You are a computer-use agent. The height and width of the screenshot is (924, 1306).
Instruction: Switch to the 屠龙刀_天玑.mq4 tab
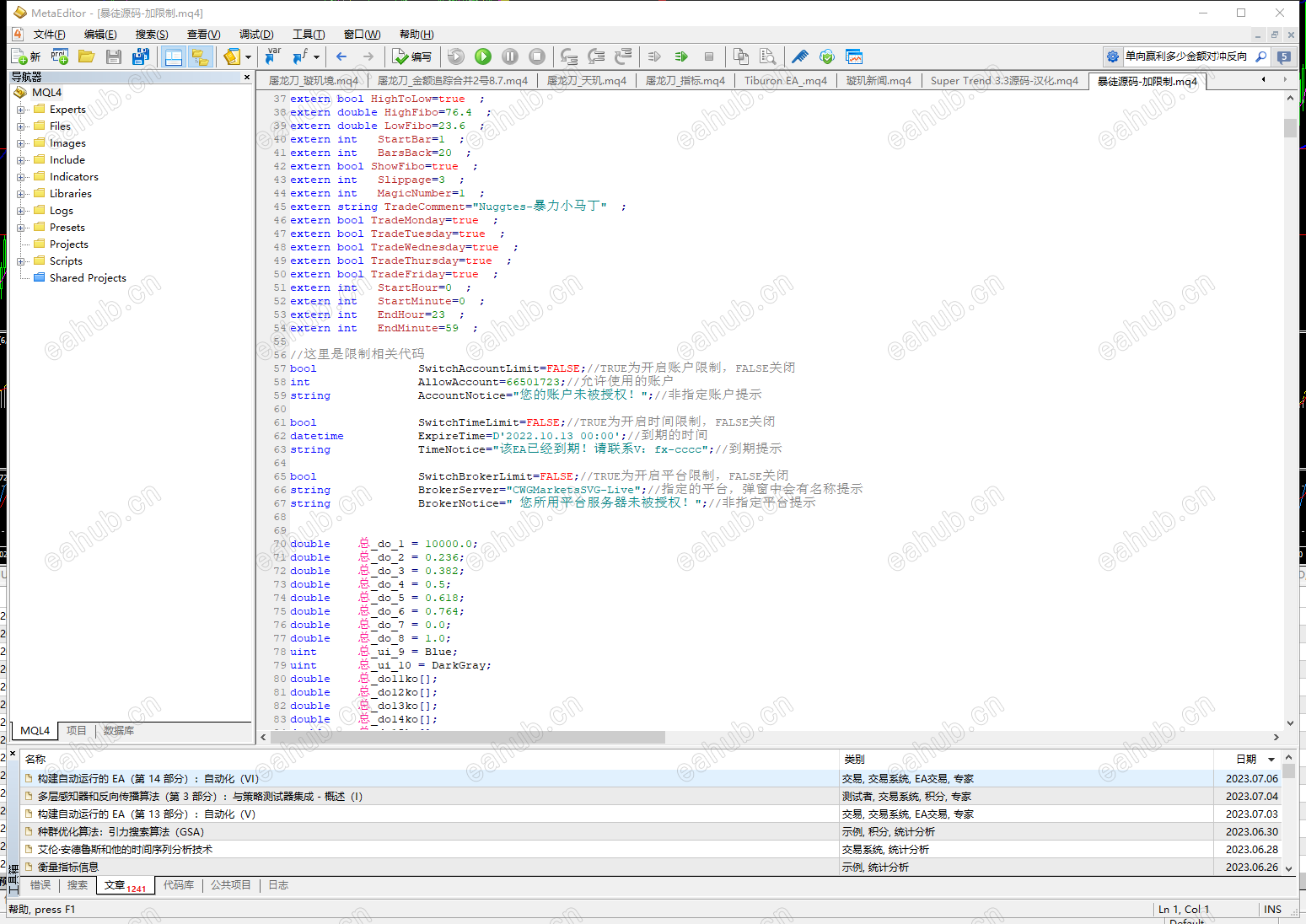pos(586,81)
